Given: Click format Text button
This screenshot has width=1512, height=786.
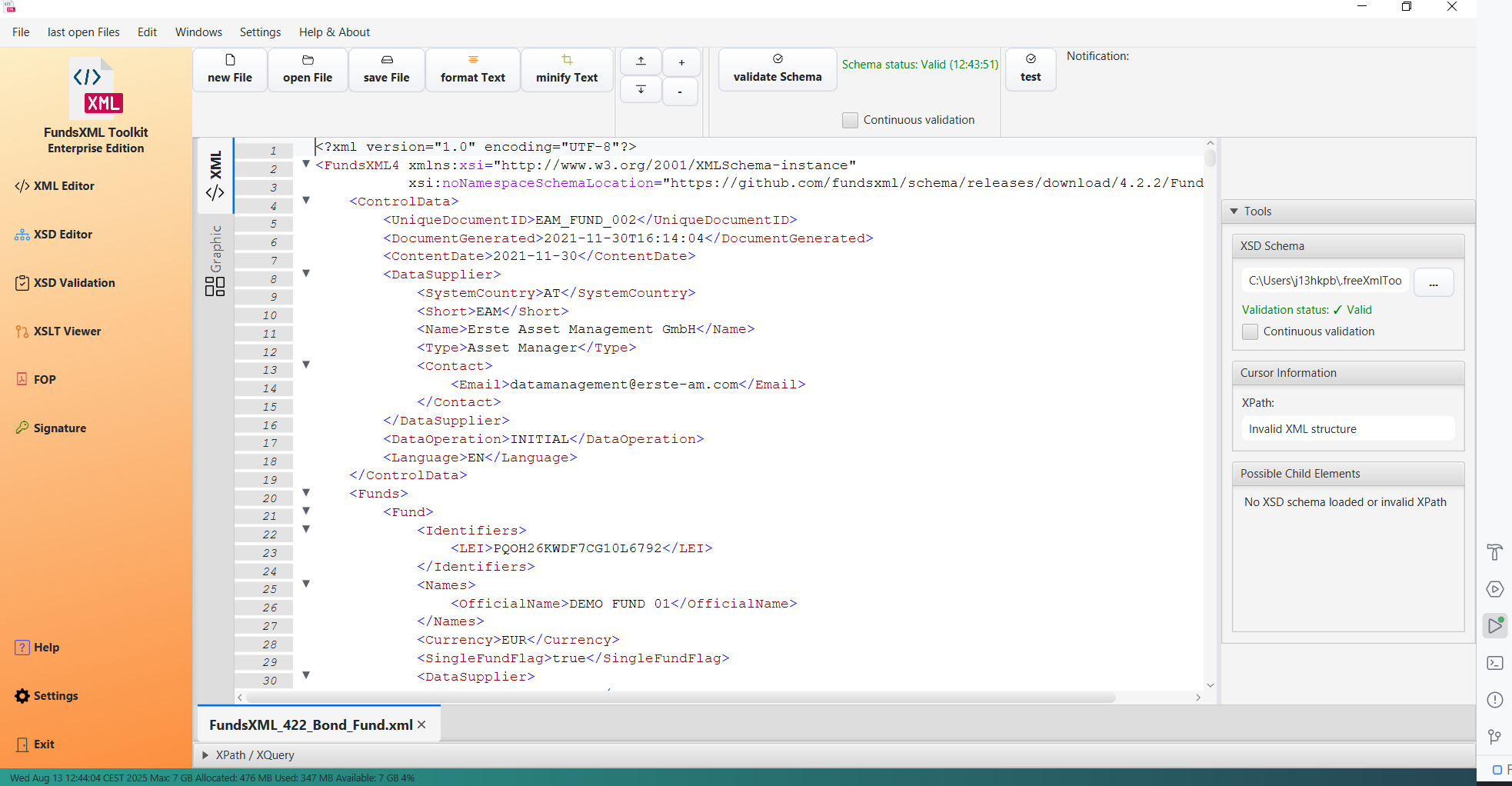Looking at the screenshot, I should pyautogui.click(x=473, y=69).
